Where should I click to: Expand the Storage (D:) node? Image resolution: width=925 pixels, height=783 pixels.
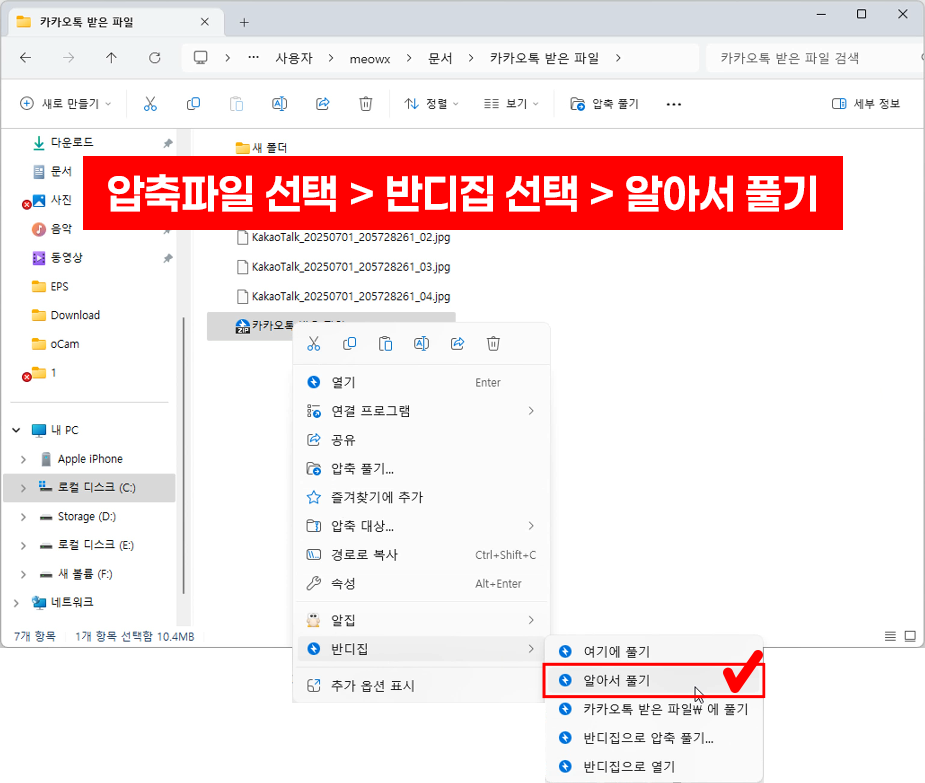pyautogui.click(x=23, y=517)
